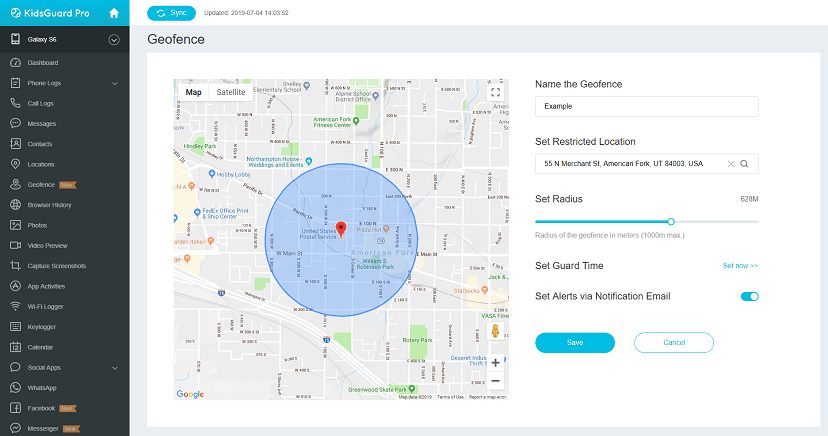Open the Keylogger keyboard icon

tap(15, 327)
